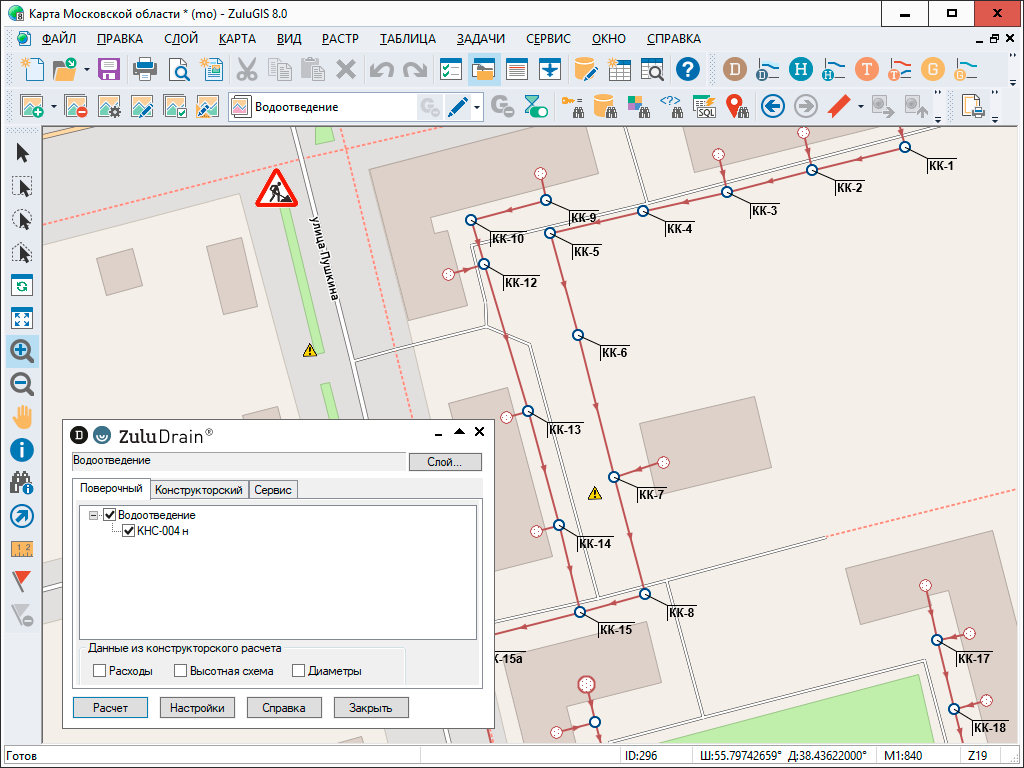1024x768 pixels.
Task: Open the ЗАДАЧИ menu
Action: point(480,39)
